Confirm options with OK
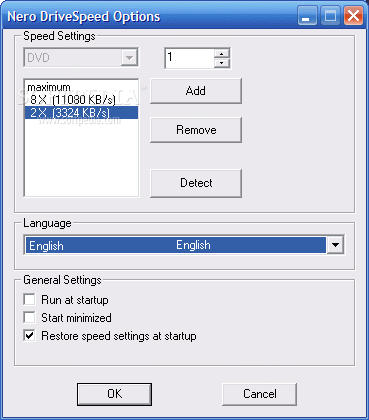Screen dimensions: 369x420 click(114, 394)
